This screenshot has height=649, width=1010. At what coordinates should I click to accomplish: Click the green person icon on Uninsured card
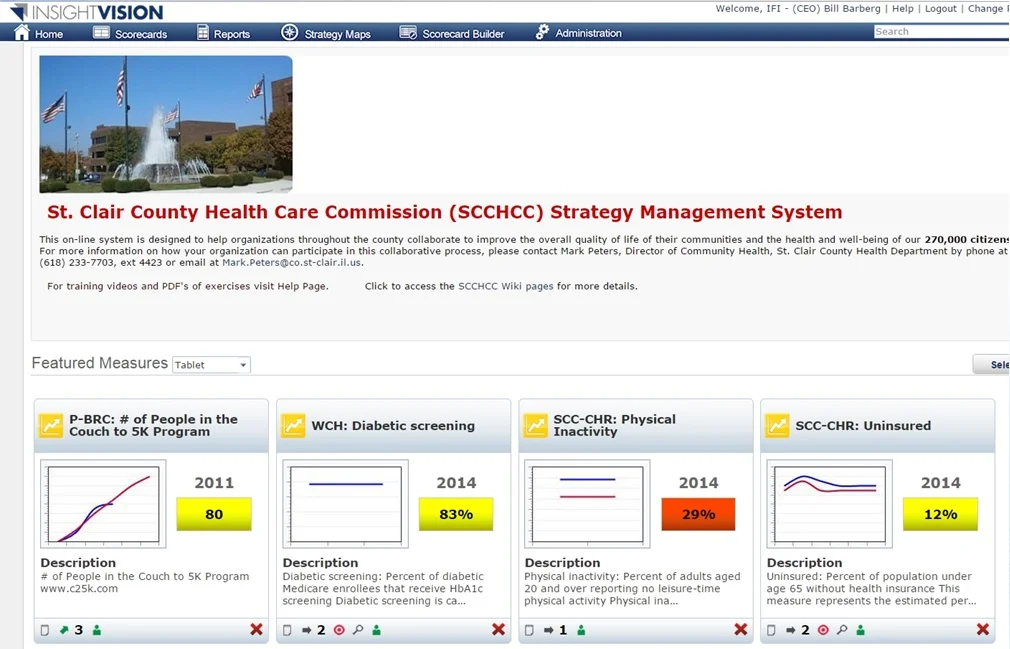click(x=861, y=630)
